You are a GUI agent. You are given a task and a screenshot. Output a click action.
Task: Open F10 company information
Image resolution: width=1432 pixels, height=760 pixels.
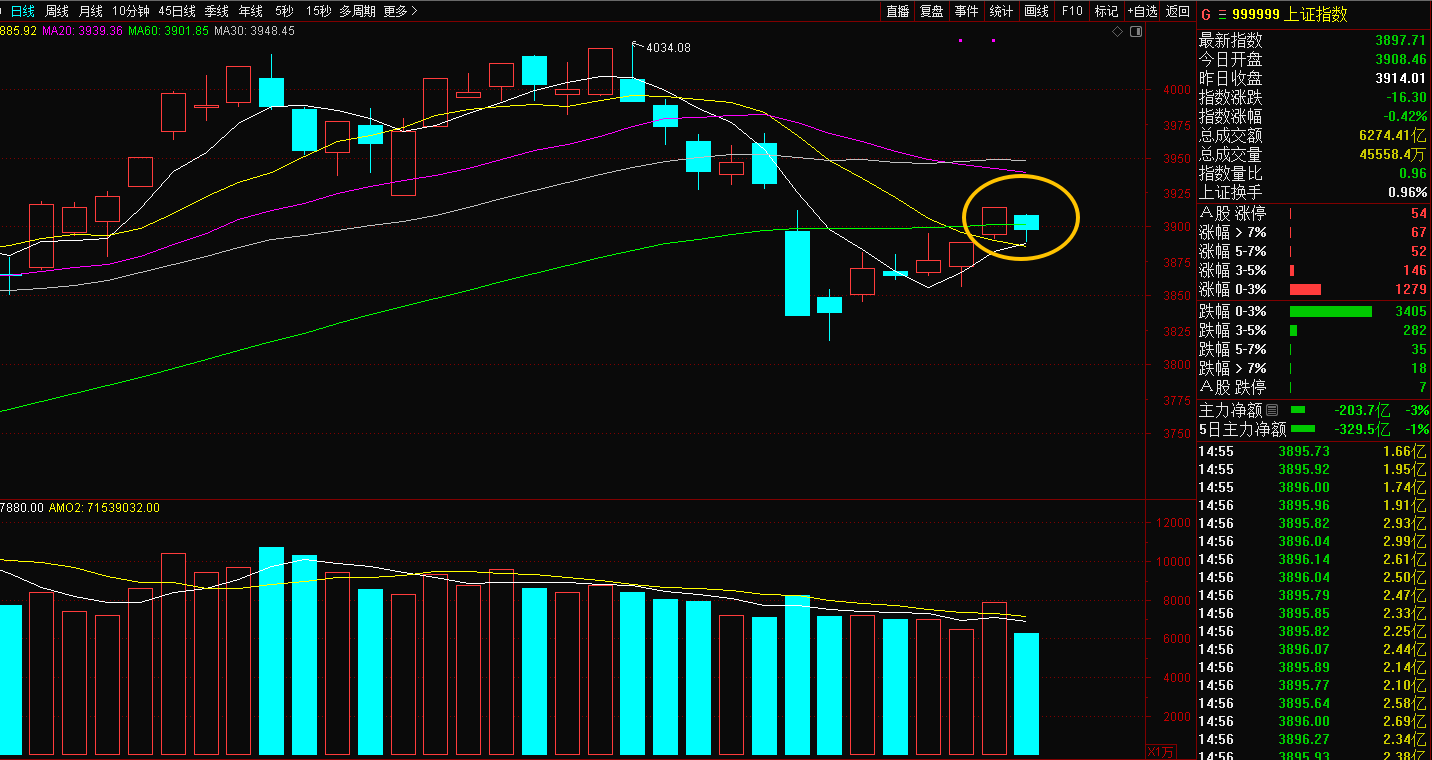[x=1071, y=11]
